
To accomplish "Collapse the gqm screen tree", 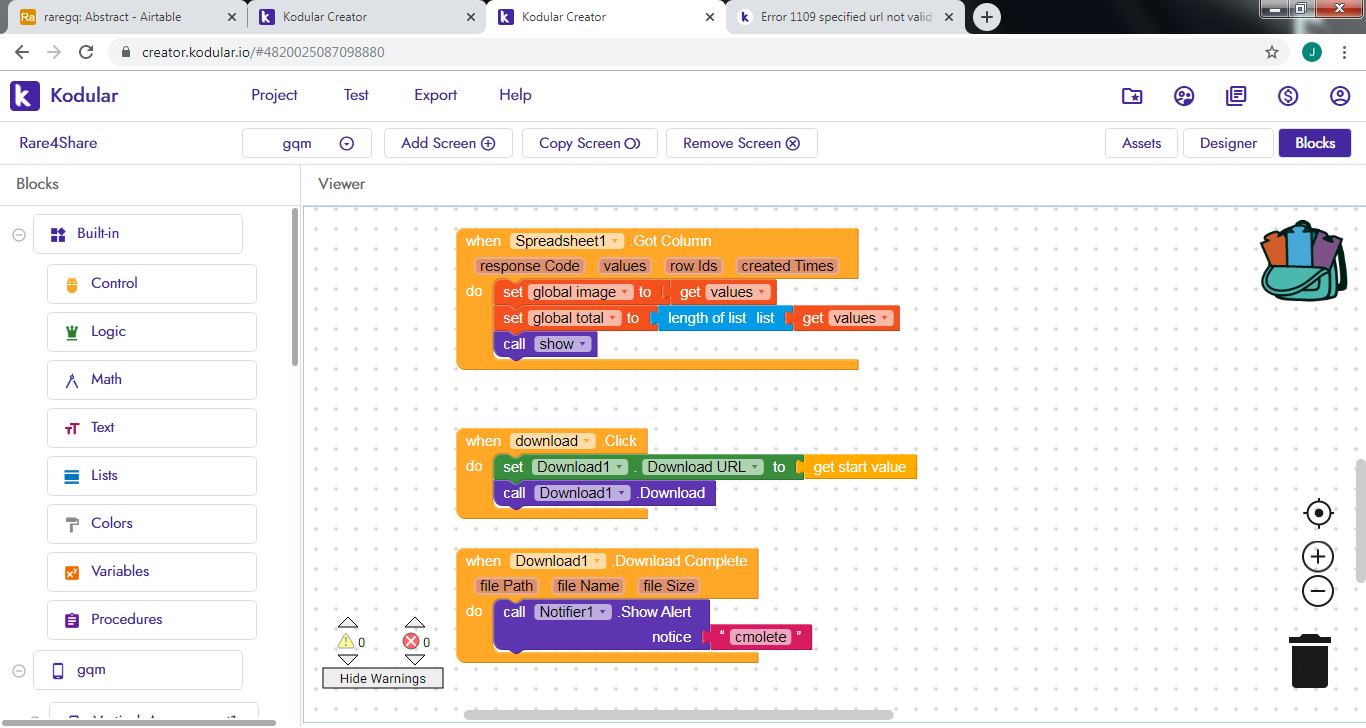I will coord(19,670).
